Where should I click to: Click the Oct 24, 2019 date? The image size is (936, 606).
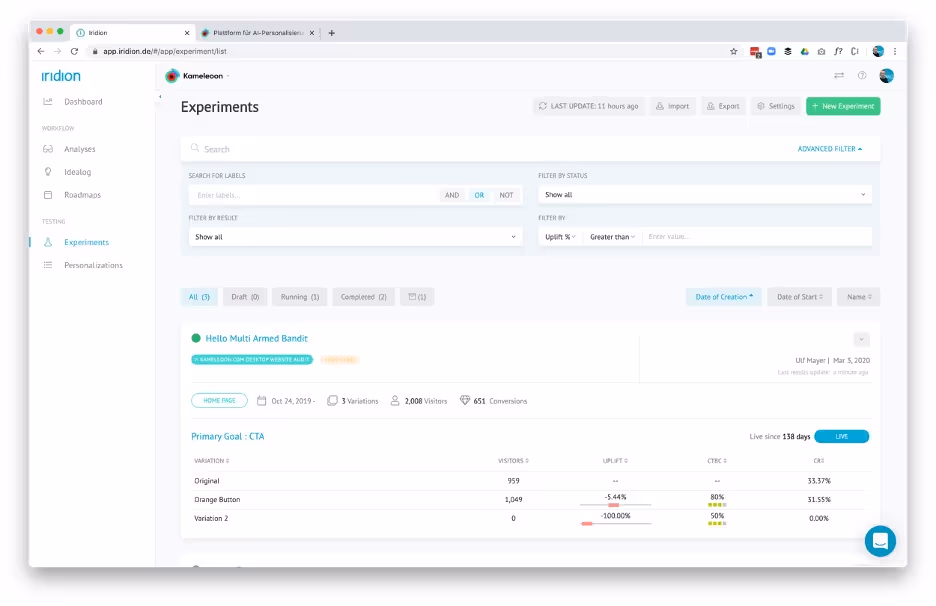point(287,401)
